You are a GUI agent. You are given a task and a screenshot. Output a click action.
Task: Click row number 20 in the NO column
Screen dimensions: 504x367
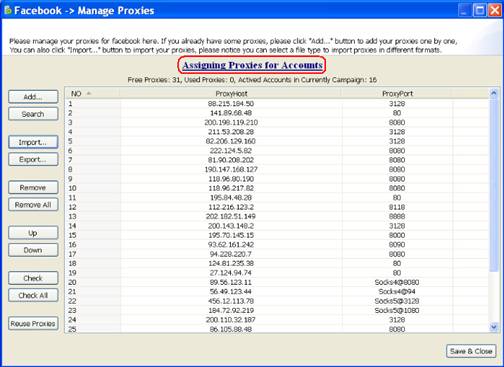(72, 282)
